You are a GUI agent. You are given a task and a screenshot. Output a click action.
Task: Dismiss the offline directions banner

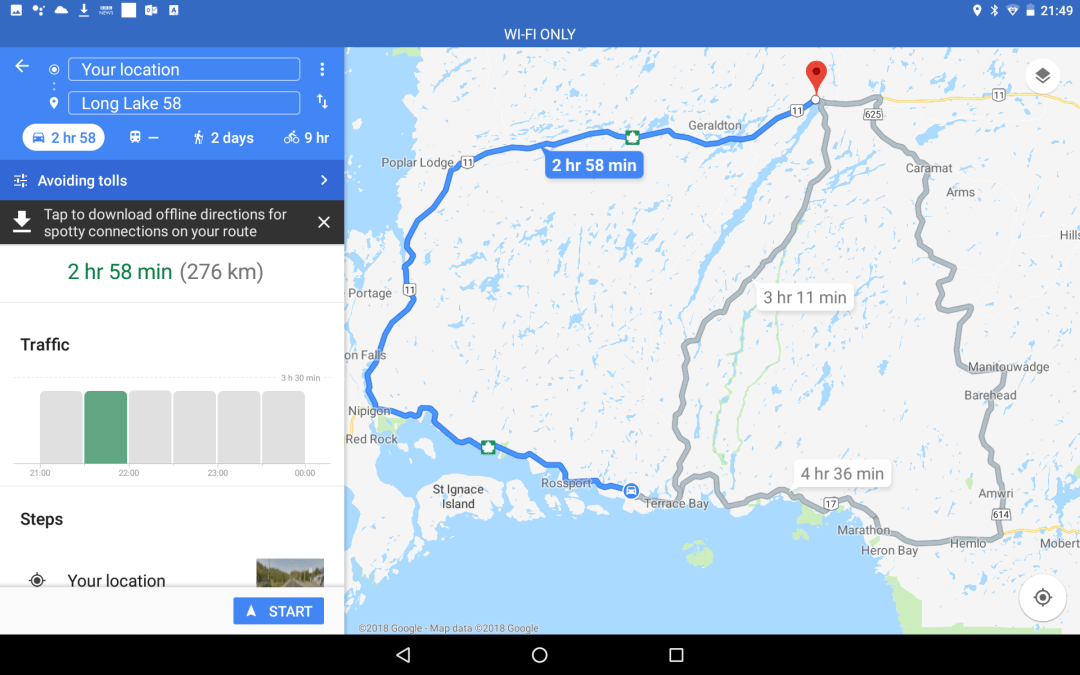tap(324, 222)
